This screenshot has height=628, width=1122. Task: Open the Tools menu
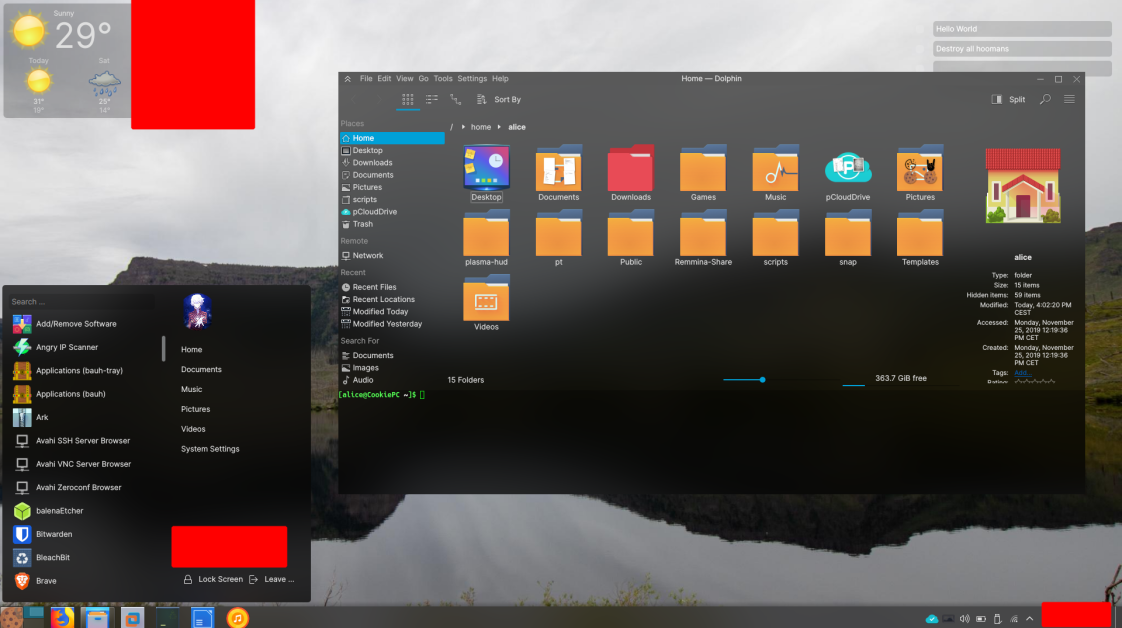[442, 79]
